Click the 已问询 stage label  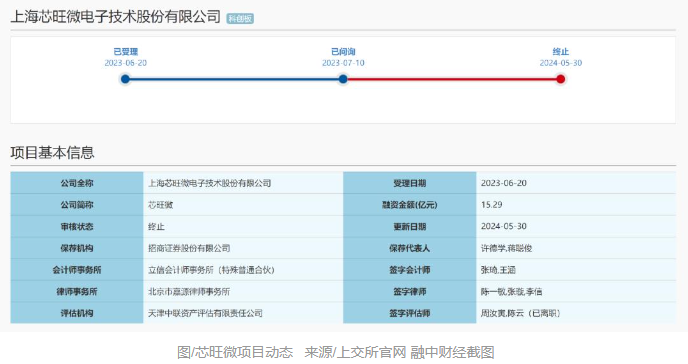coord(343,52)
